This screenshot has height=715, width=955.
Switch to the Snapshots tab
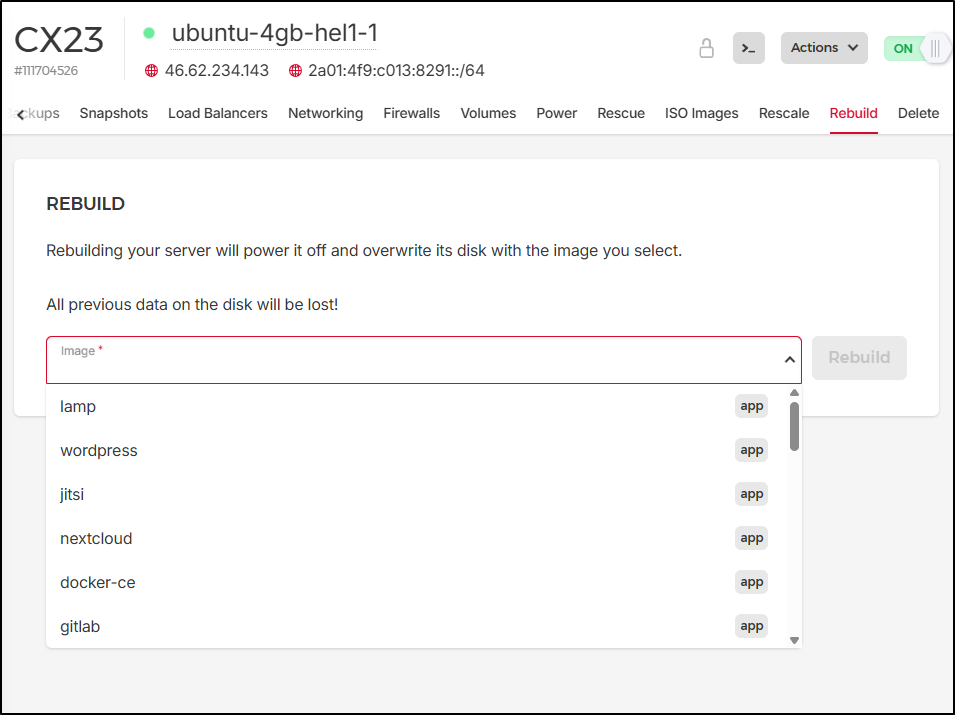pos(114,113)
